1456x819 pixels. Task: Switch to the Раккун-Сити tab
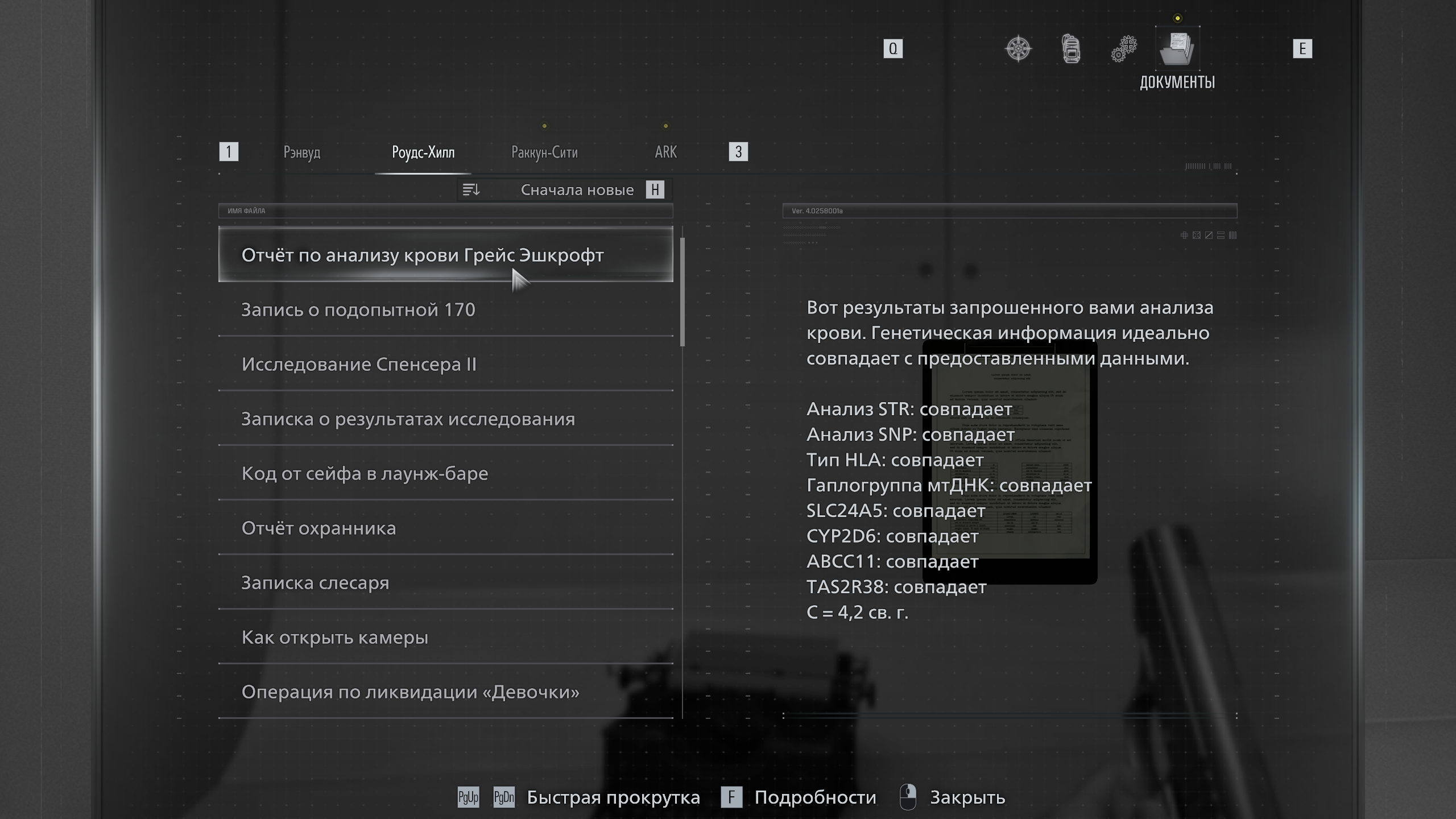(x=544, y=152)
